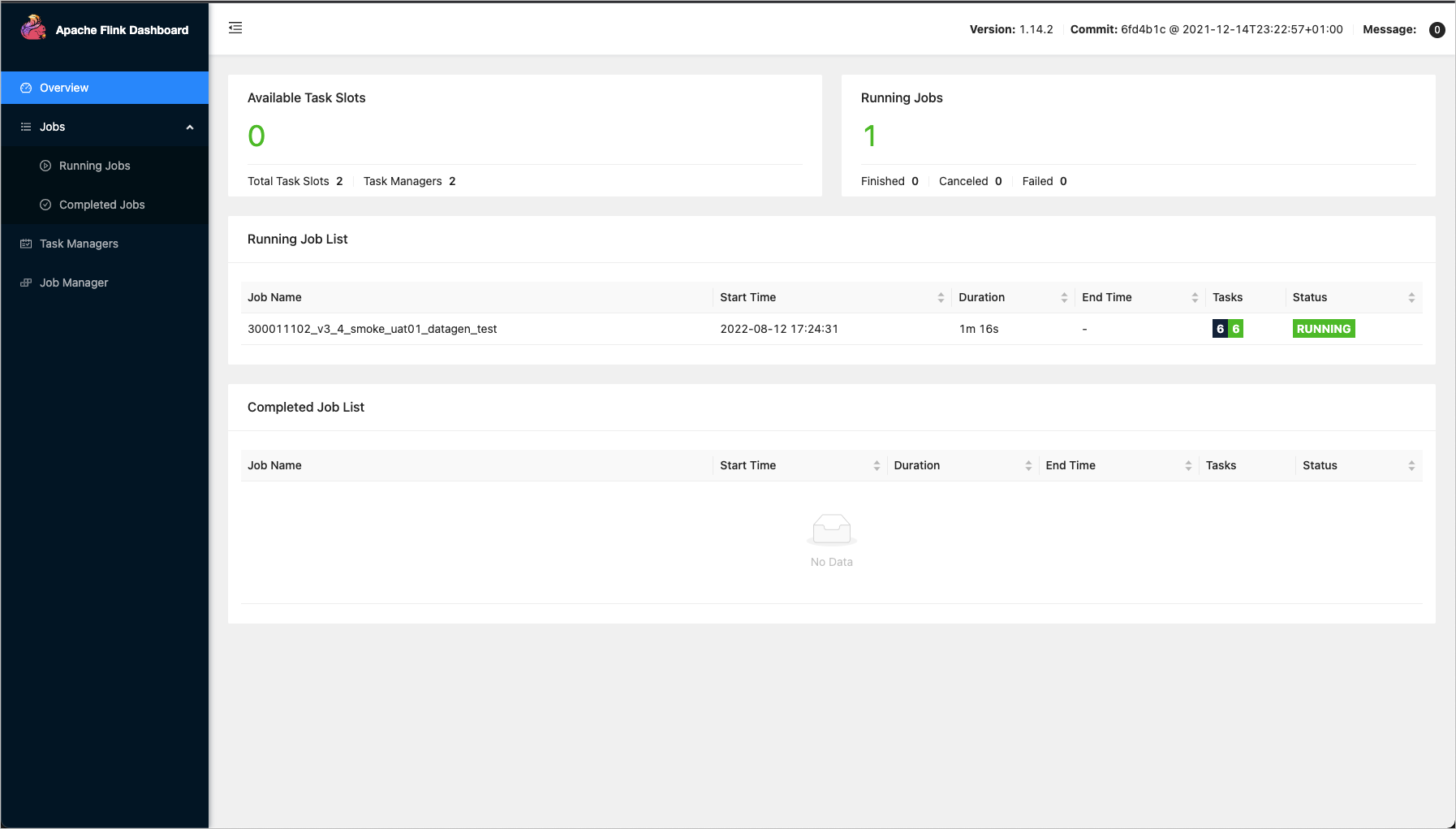Click the Message count badge
The width and height of the screenshot is (1456, 829).
(x=1437, y=30)
